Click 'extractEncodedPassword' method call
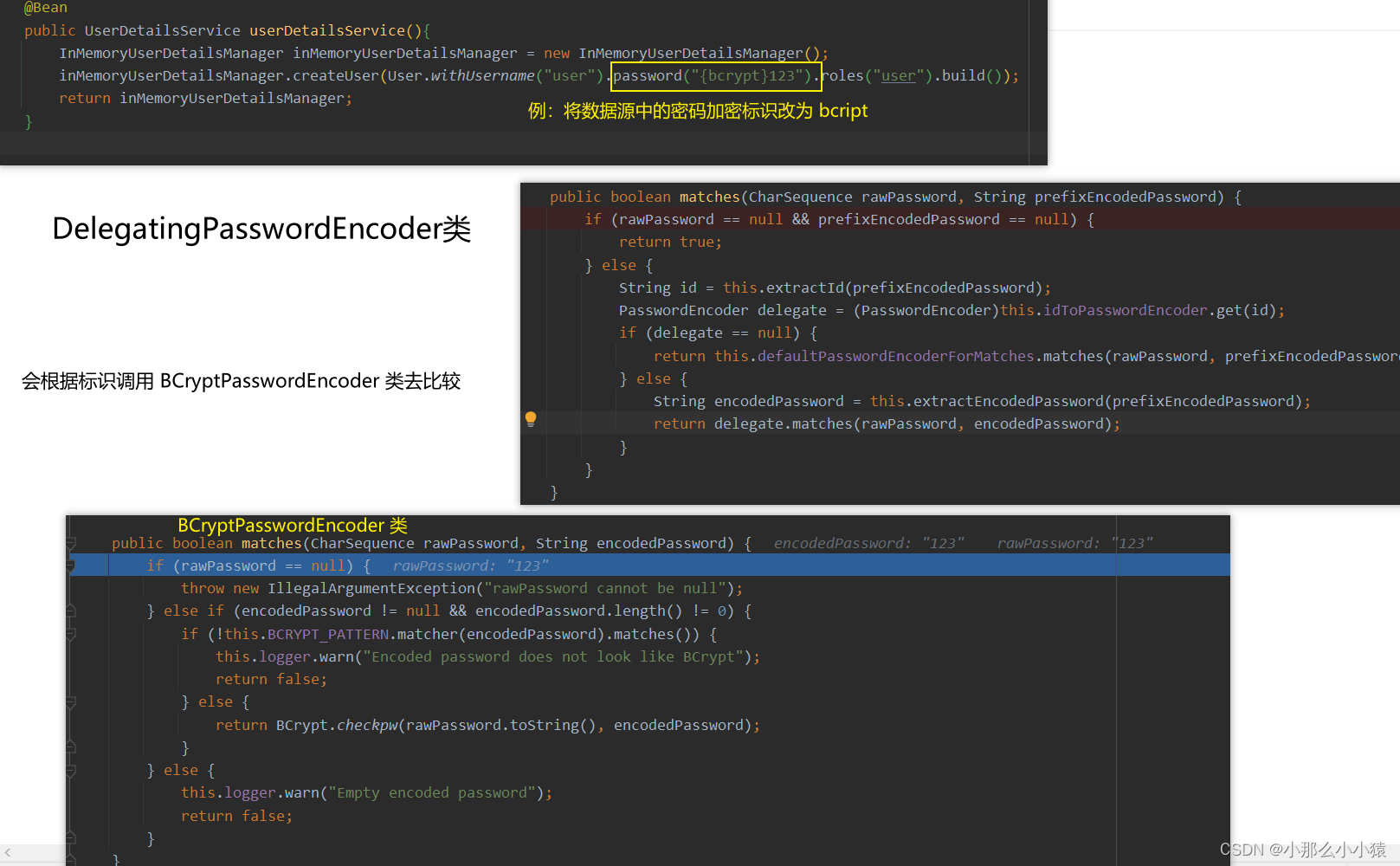The height and width of the screenshot is (866, 1400). point(1009,401)
